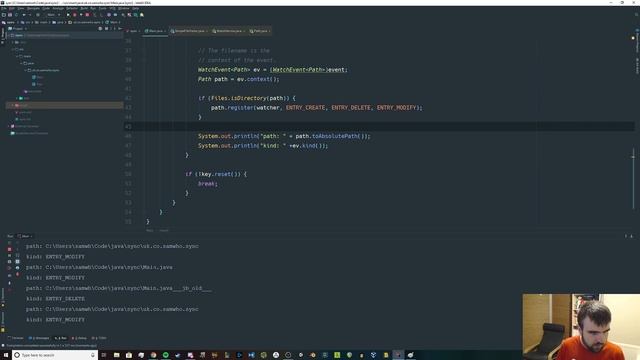
Task: Click the Debug bug icon in toolbar
Action: pyautogui.click(x=74, y=15)
